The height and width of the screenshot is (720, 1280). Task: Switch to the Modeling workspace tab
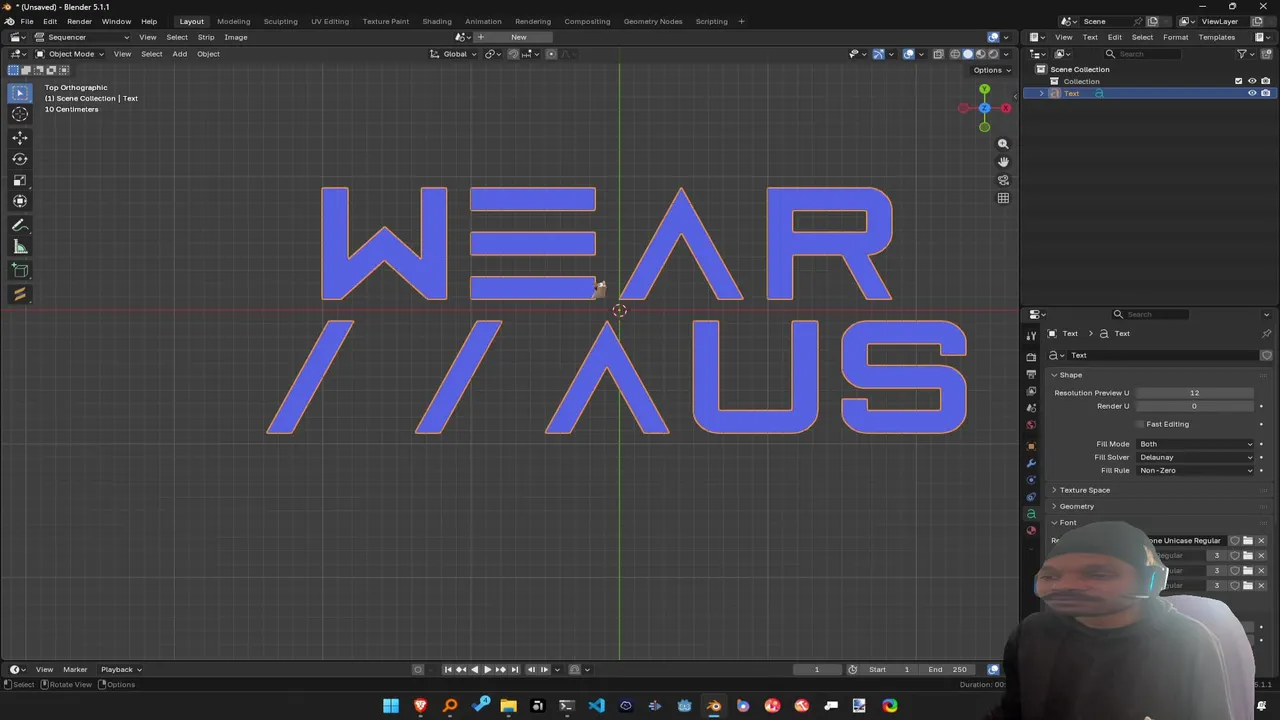(x=234, y=21)
